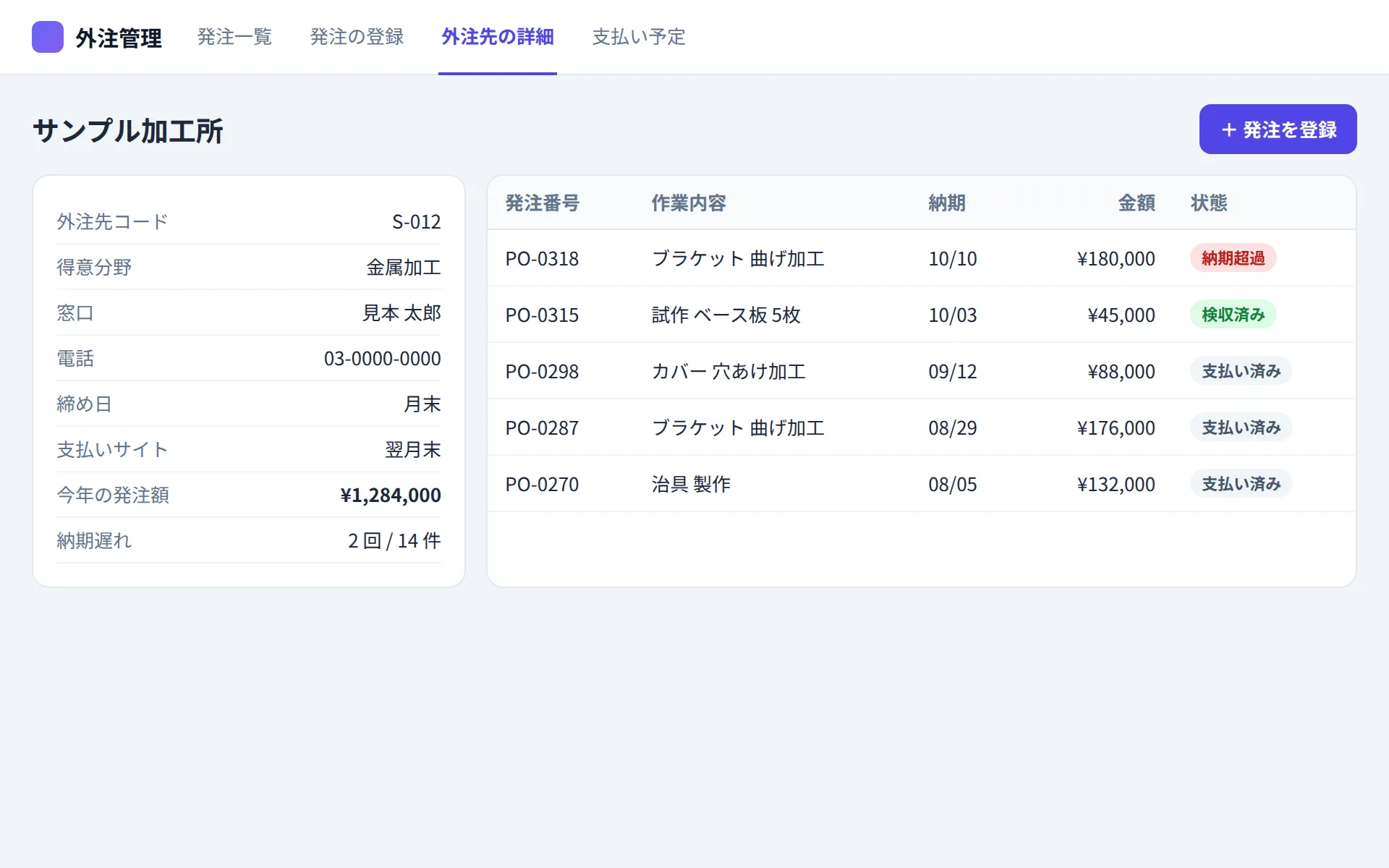Select order number PO-0270
This screenshot has width=1389, height=868.
point(542,485)
